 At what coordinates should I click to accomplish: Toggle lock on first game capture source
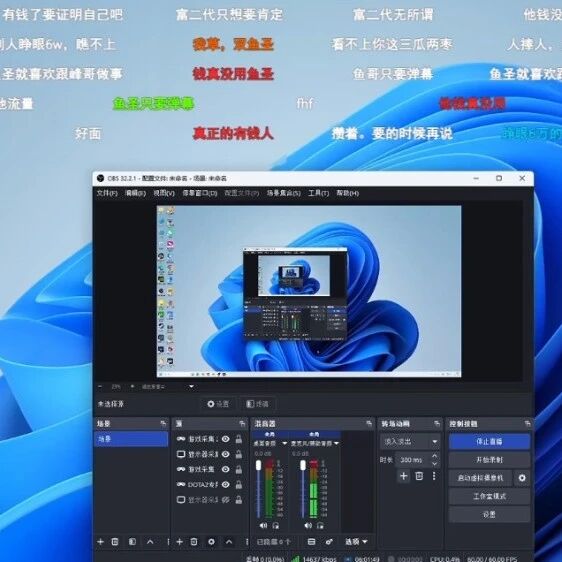coord(238,439)
